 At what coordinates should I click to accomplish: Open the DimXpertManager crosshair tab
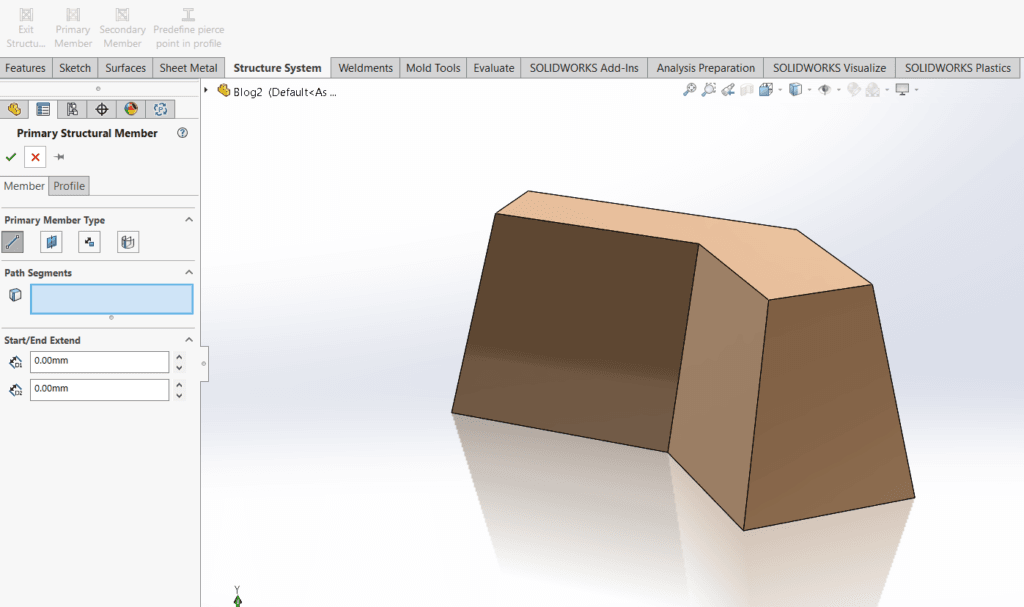click(x=101, y=109)
